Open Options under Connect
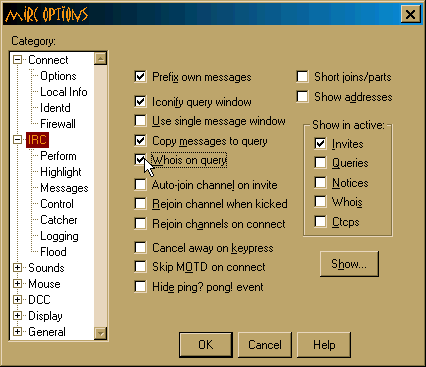The width and height of the screenshot is (426, 367). [x=58, y=76]
